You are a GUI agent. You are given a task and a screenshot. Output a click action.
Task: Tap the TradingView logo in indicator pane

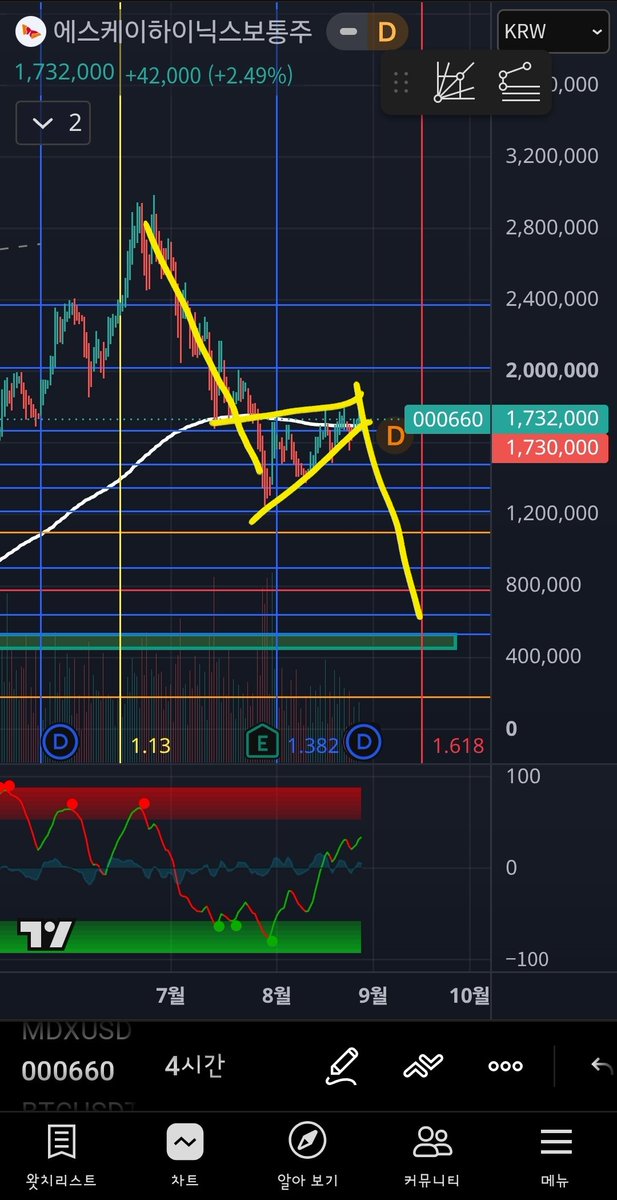point(46,936)
